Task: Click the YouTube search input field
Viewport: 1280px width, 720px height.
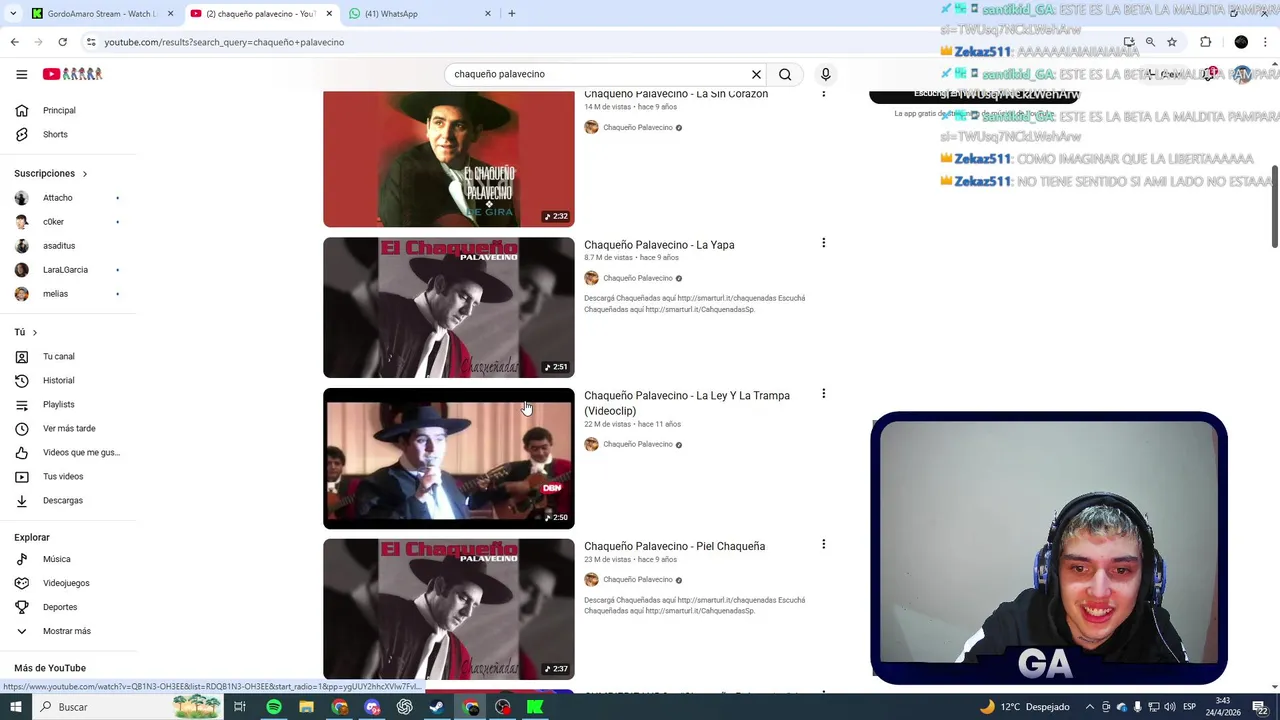Action: click(598, 74)
